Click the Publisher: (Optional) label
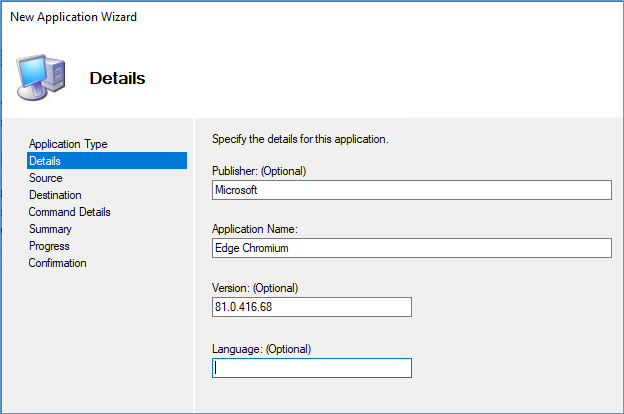 [x=259, y=171]
